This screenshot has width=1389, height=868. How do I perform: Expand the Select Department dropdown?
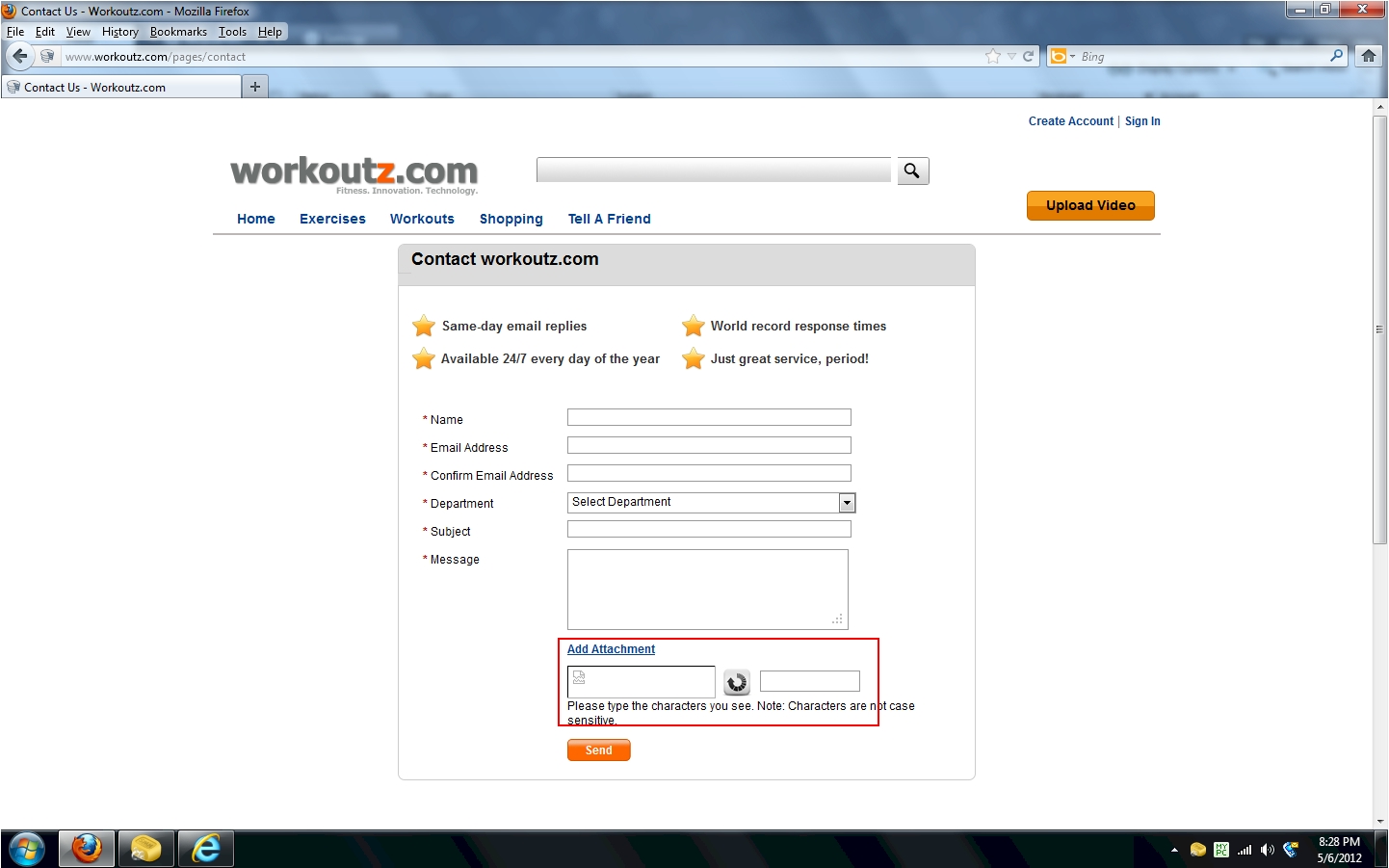[x=847, y=503]
